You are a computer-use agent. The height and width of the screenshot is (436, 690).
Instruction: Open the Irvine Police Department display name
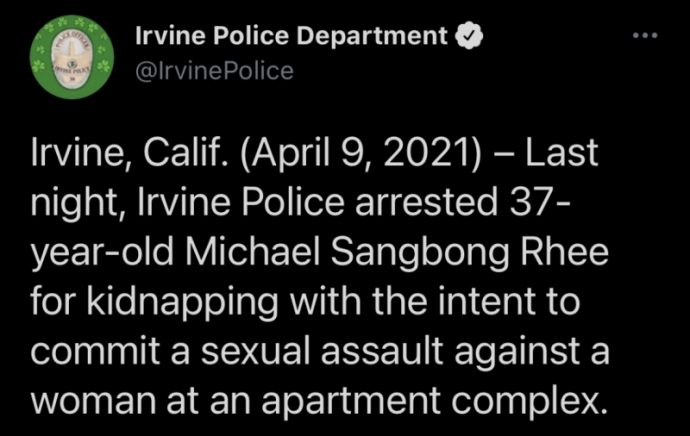coord(291,36)
